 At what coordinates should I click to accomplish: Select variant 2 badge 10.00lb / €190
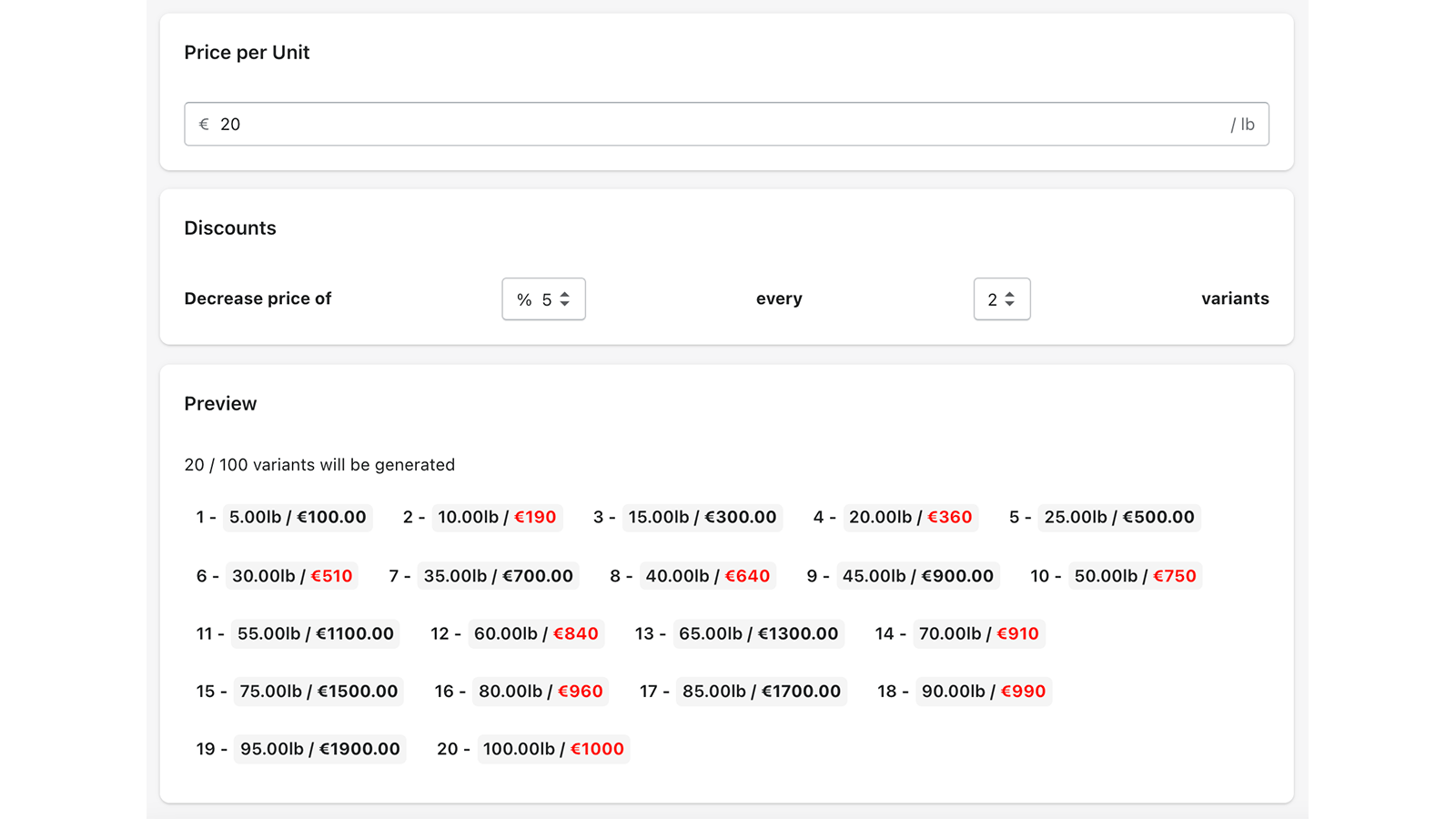click(496, 517)
